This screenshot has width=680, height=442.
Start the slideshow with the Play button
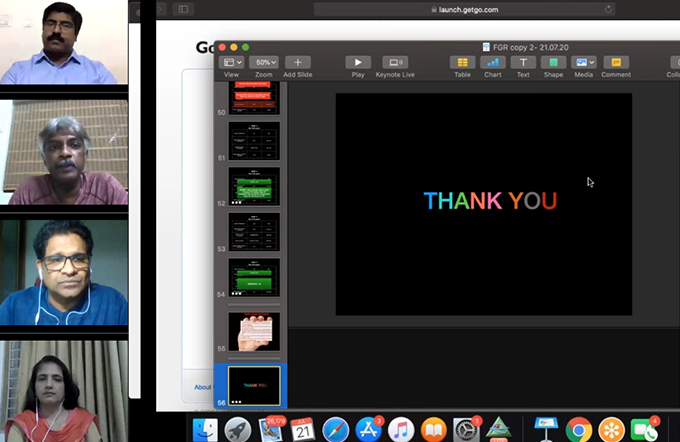[x=358, y=62]
